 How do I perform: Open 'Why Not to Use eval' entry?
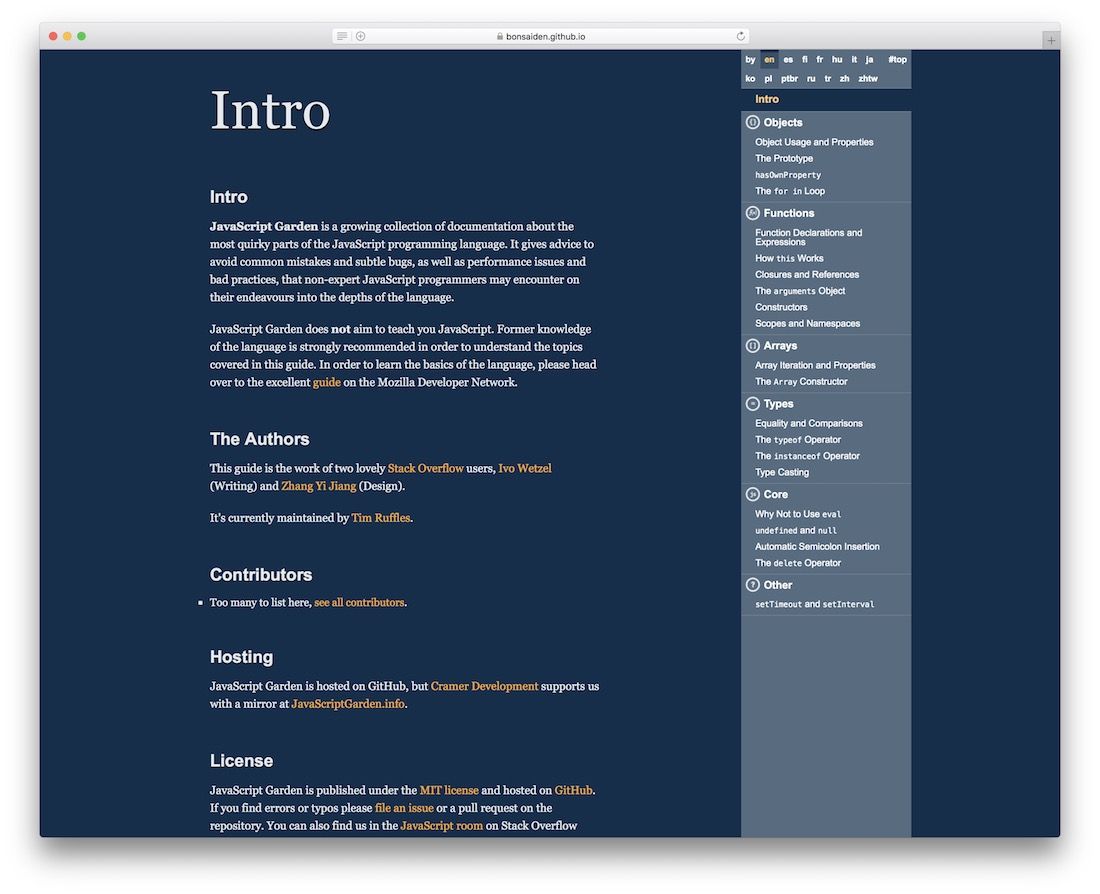[x=798, y=514]
